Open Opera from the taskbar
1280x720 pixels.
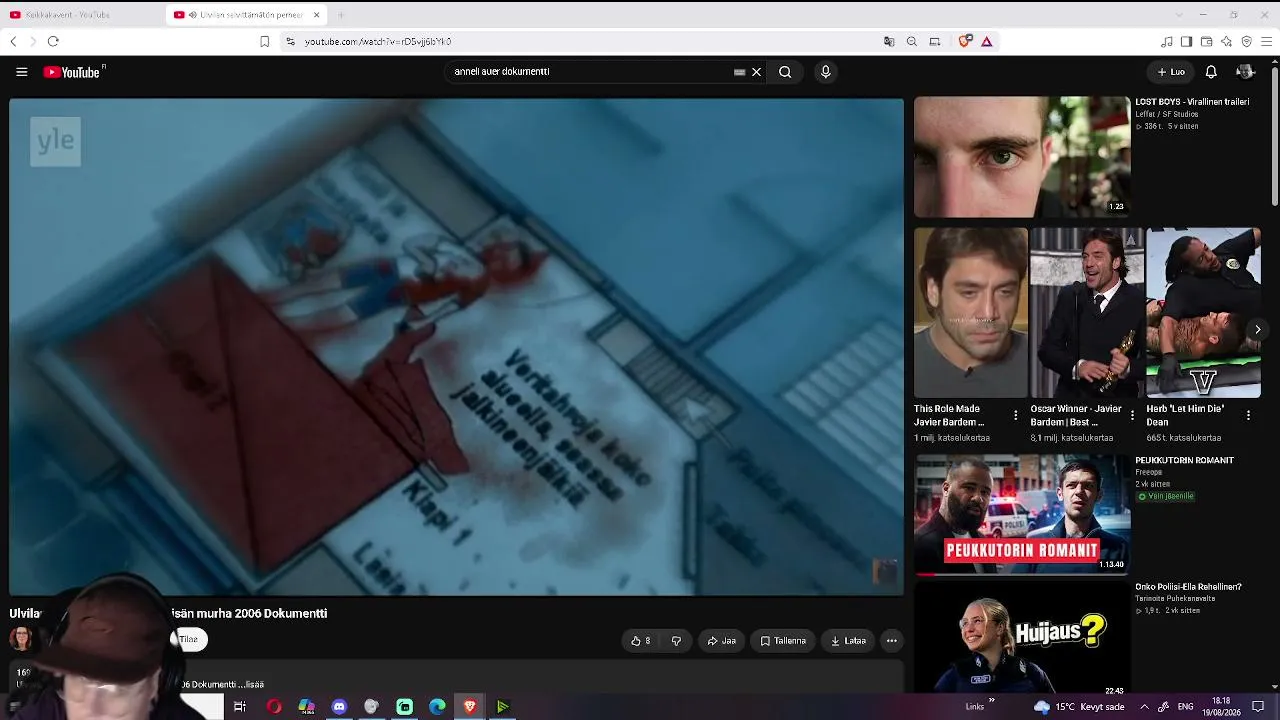273,707
